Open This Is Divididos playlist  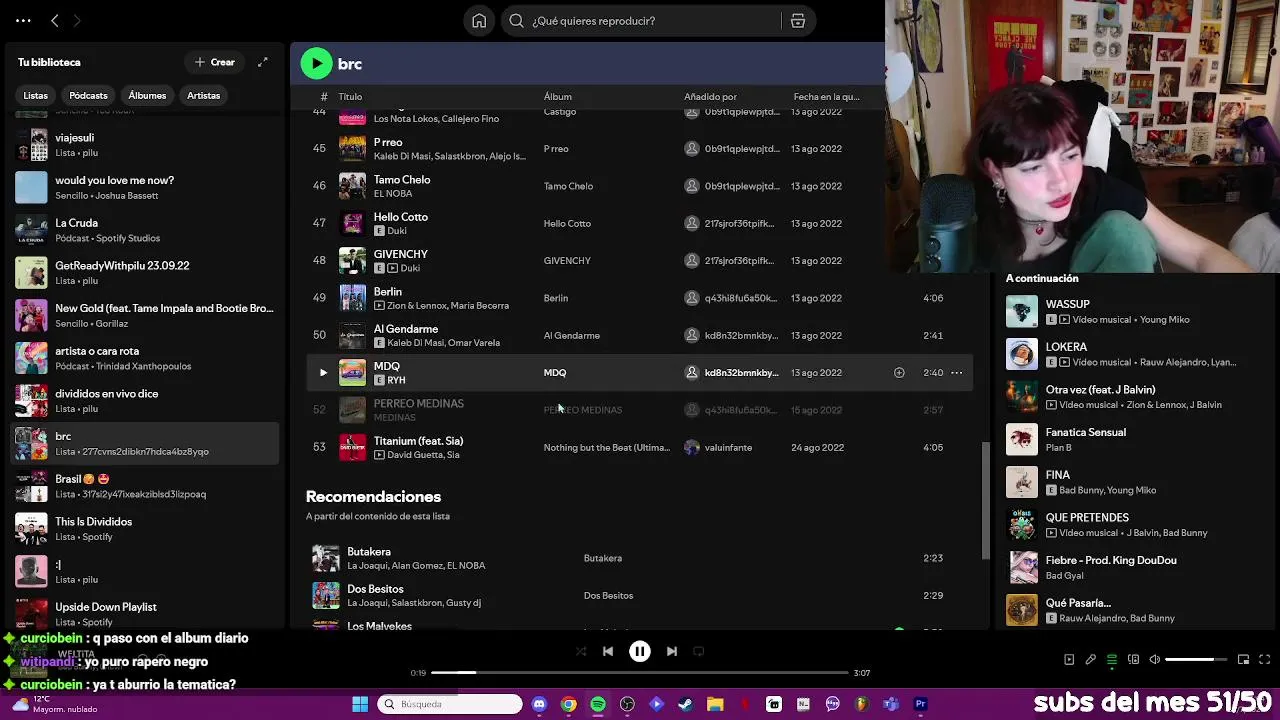point(145,528)
